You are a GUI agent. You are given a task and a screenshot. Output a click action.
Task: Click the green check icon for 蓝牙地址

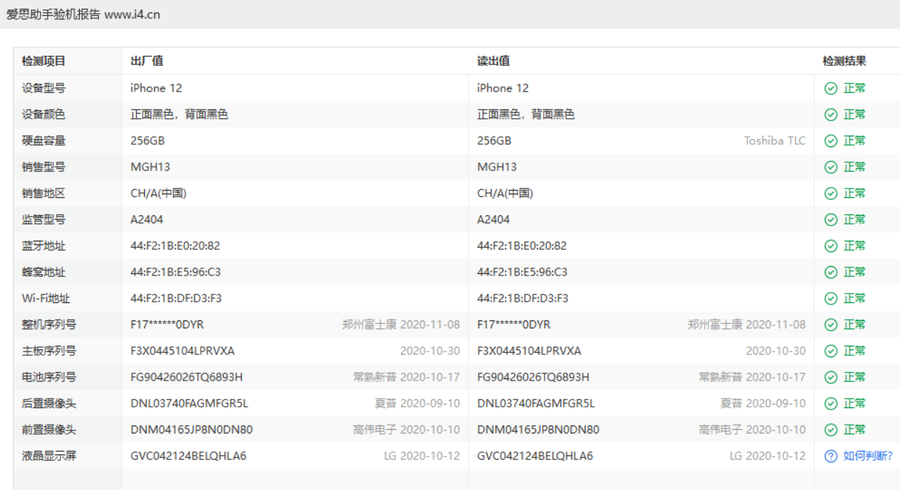click(831, 246)
